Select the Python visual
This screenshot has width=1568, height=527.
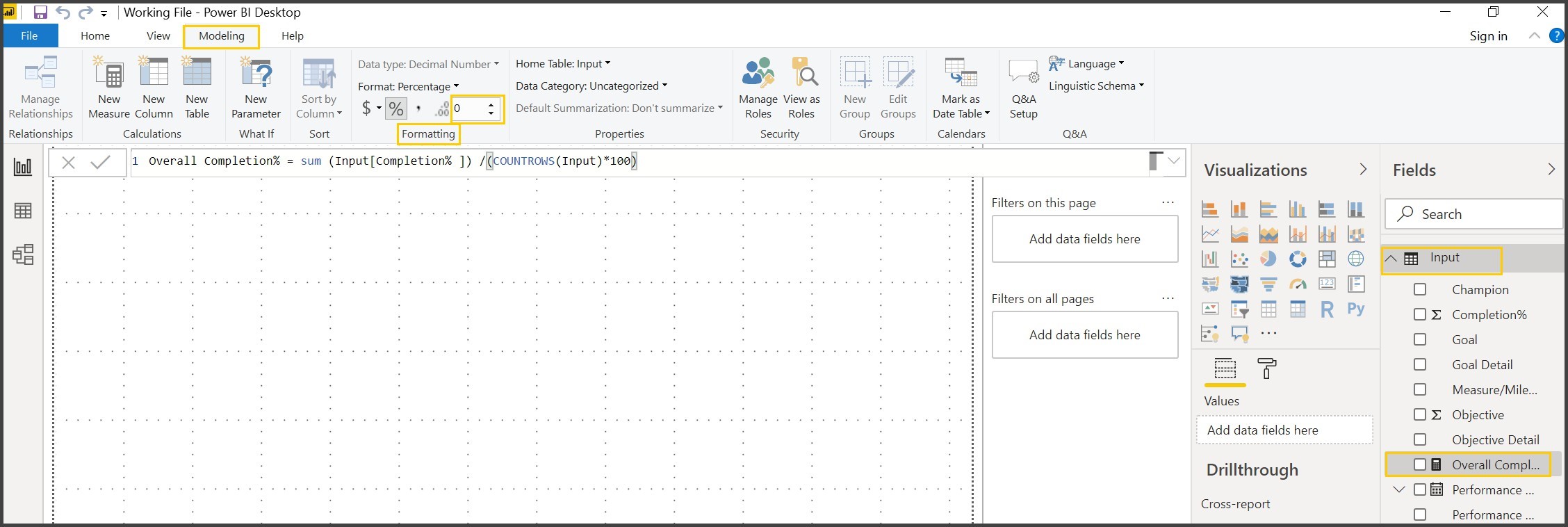coord(1356,309)
